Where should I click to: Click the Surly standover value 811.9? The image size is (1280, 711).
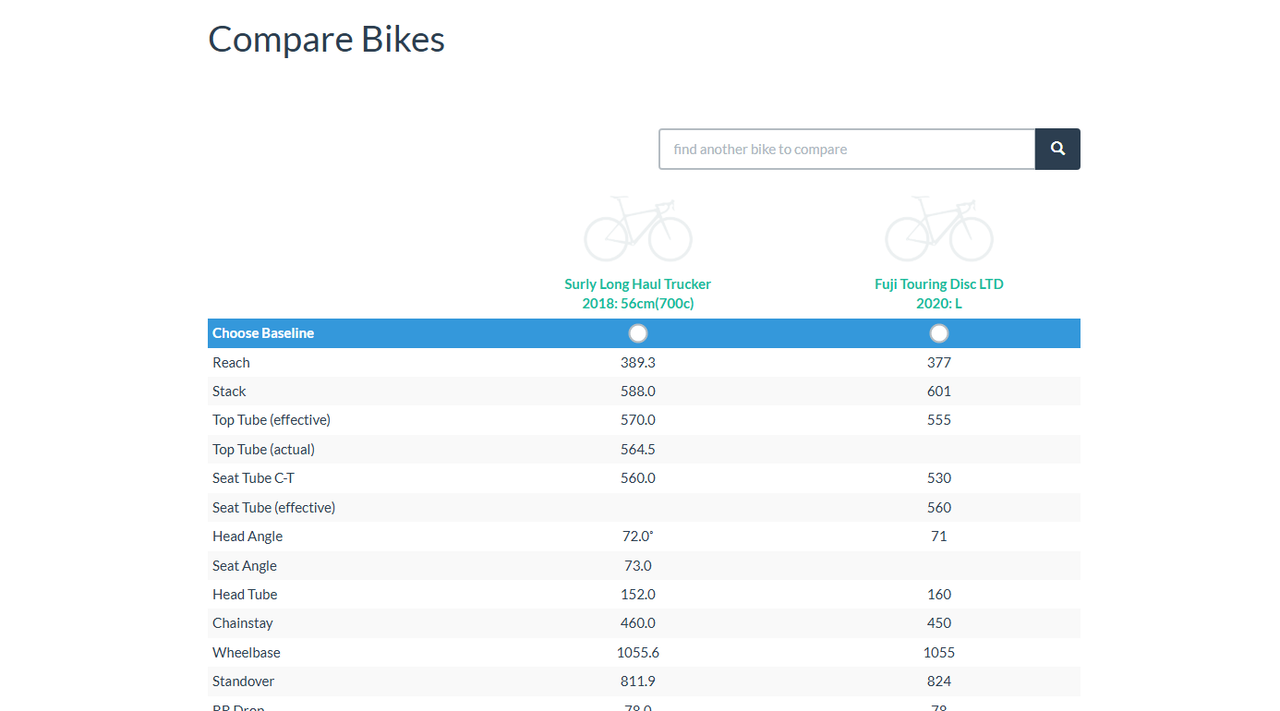pyautogui.click(x=638, y=681)
